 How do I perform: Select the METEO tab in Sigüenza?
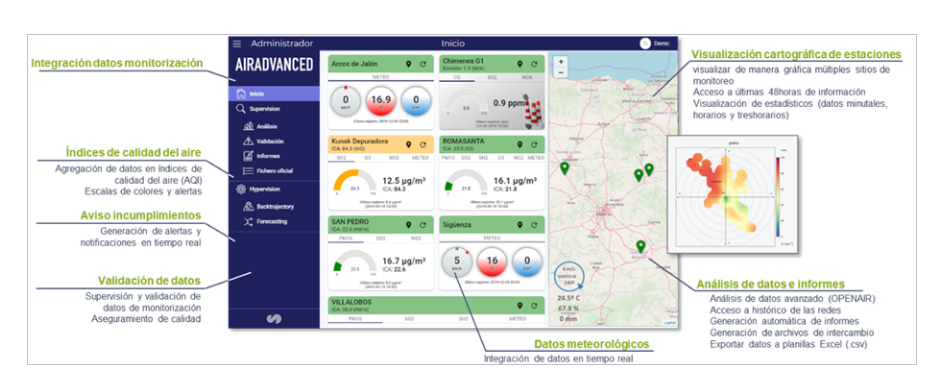pos(492,238)
